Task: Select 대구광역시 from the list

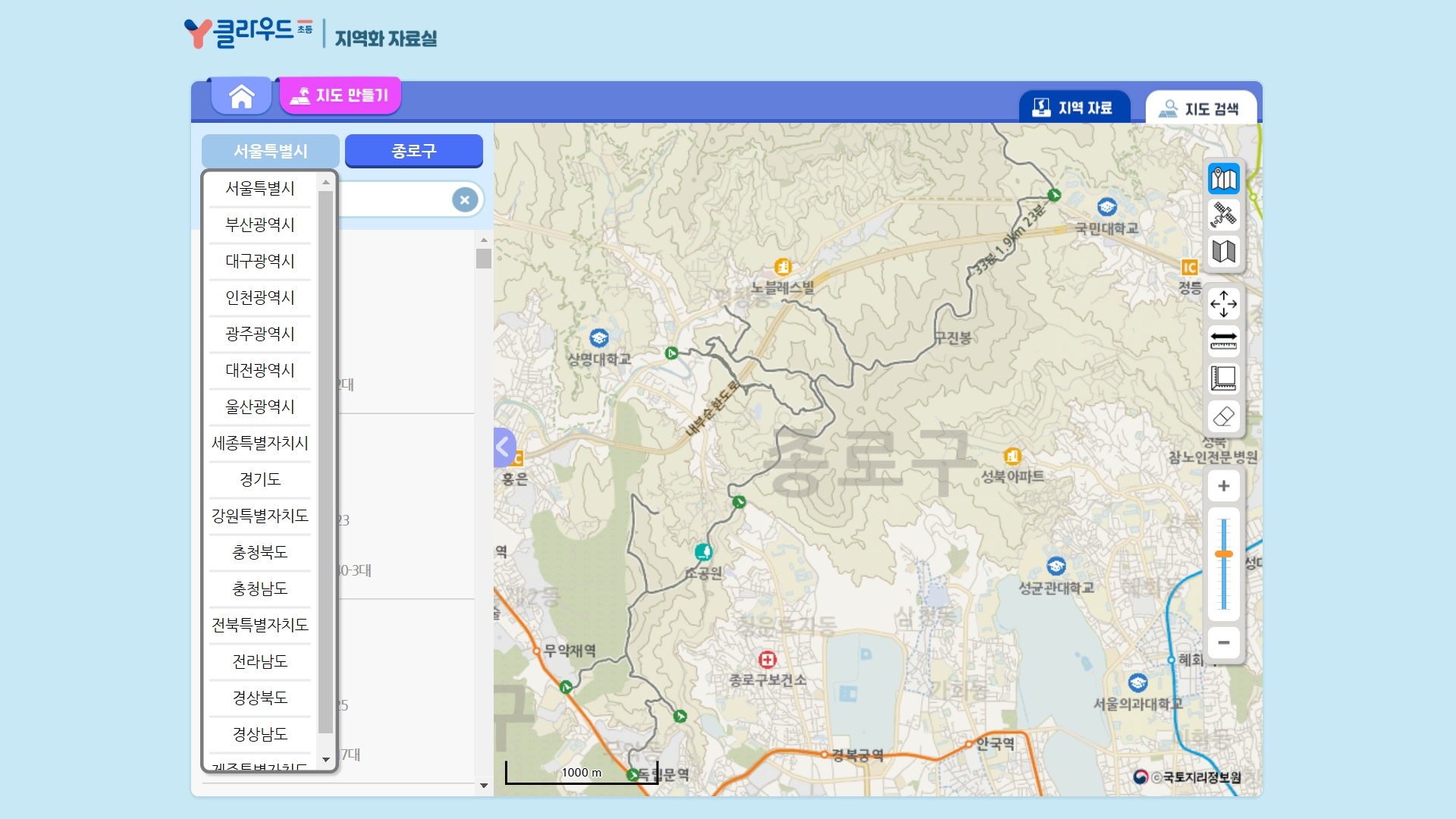Action: click(x=260, y=261)
